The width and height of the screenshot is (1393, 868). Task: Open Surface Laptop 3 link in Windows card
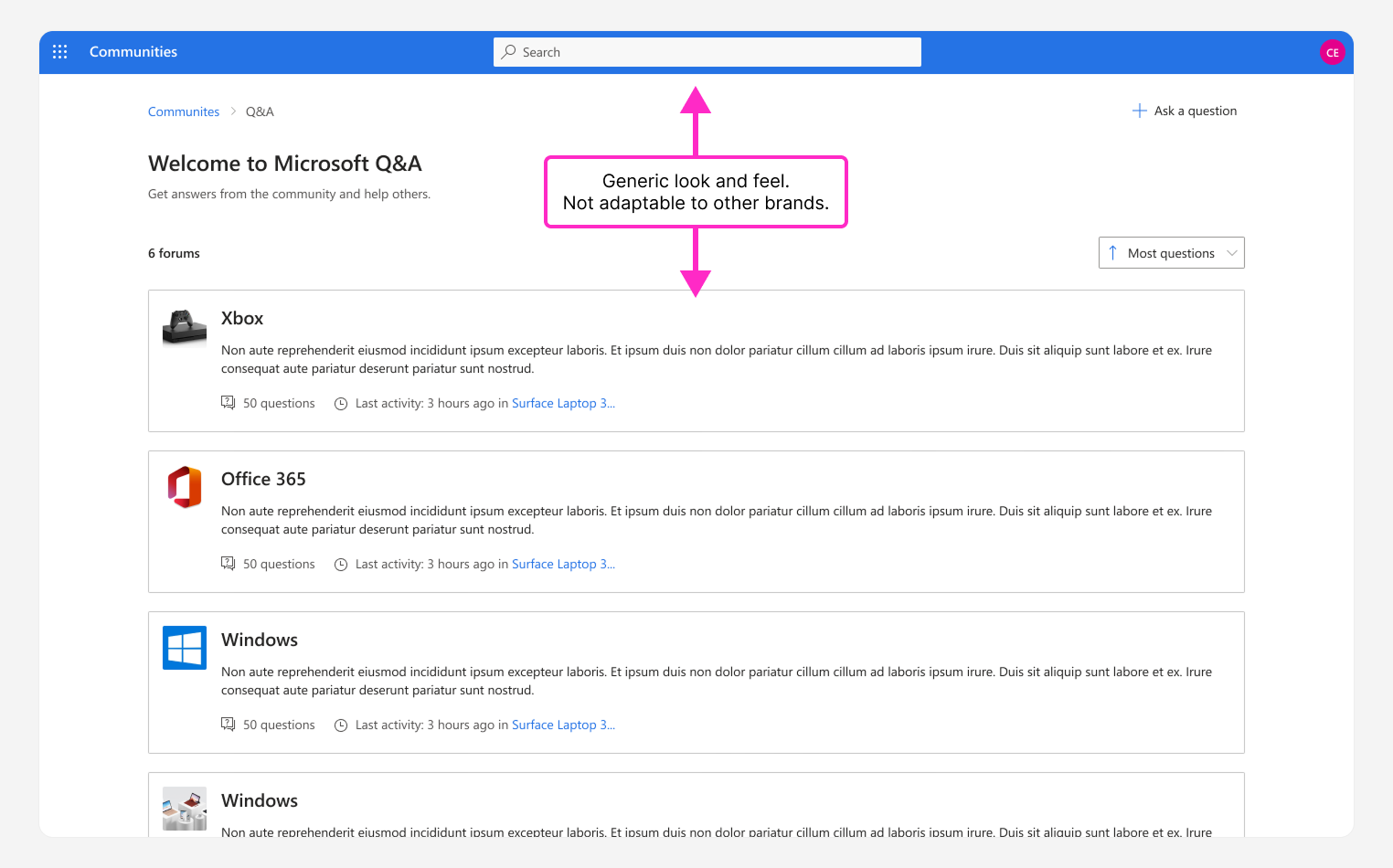[563, 725]
